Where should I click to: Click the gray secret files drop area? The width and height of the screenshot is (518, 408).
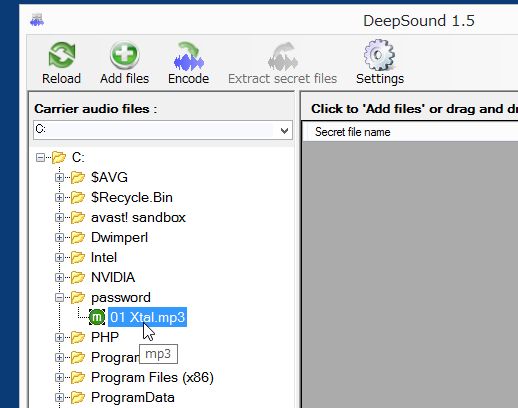point(410,275)
